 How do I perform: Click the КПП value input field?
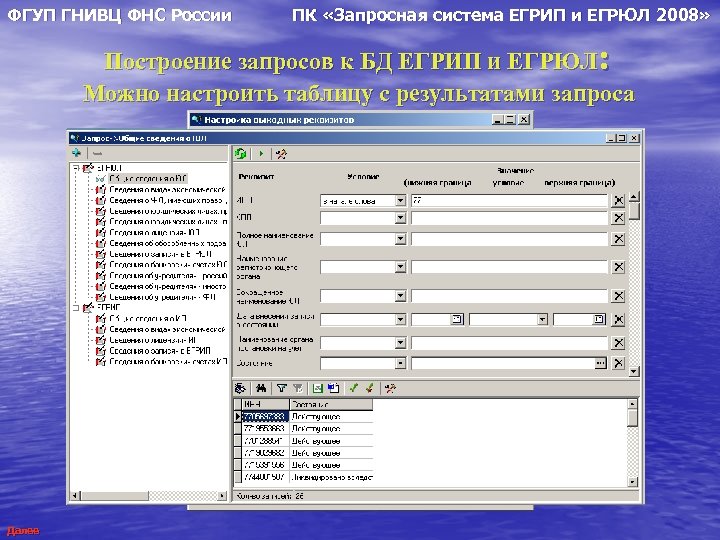click(509, 218)
